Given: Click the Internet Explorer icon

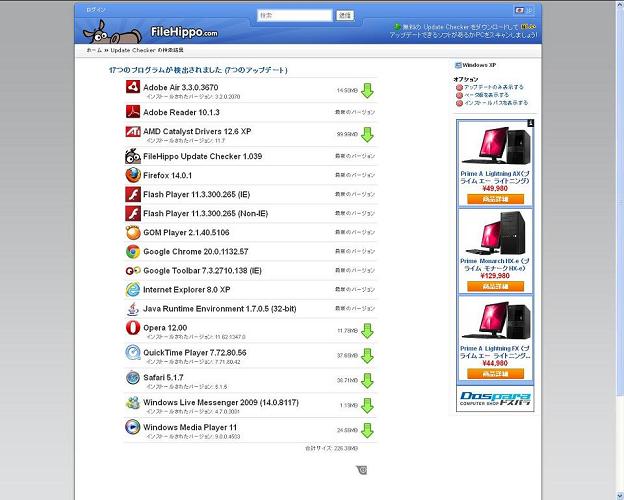Looking at the screenshot, I should point(133,289).
